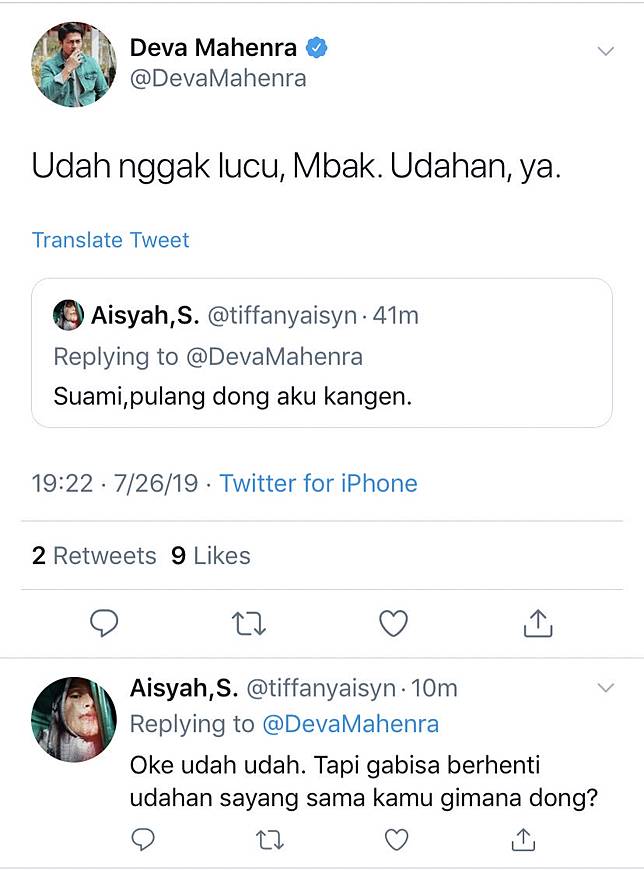The height and width of the screenshot is (870, 644).
Task: Tap the @DevaMahenra mention in bottom reply
Action: click(x=350, y=724)
